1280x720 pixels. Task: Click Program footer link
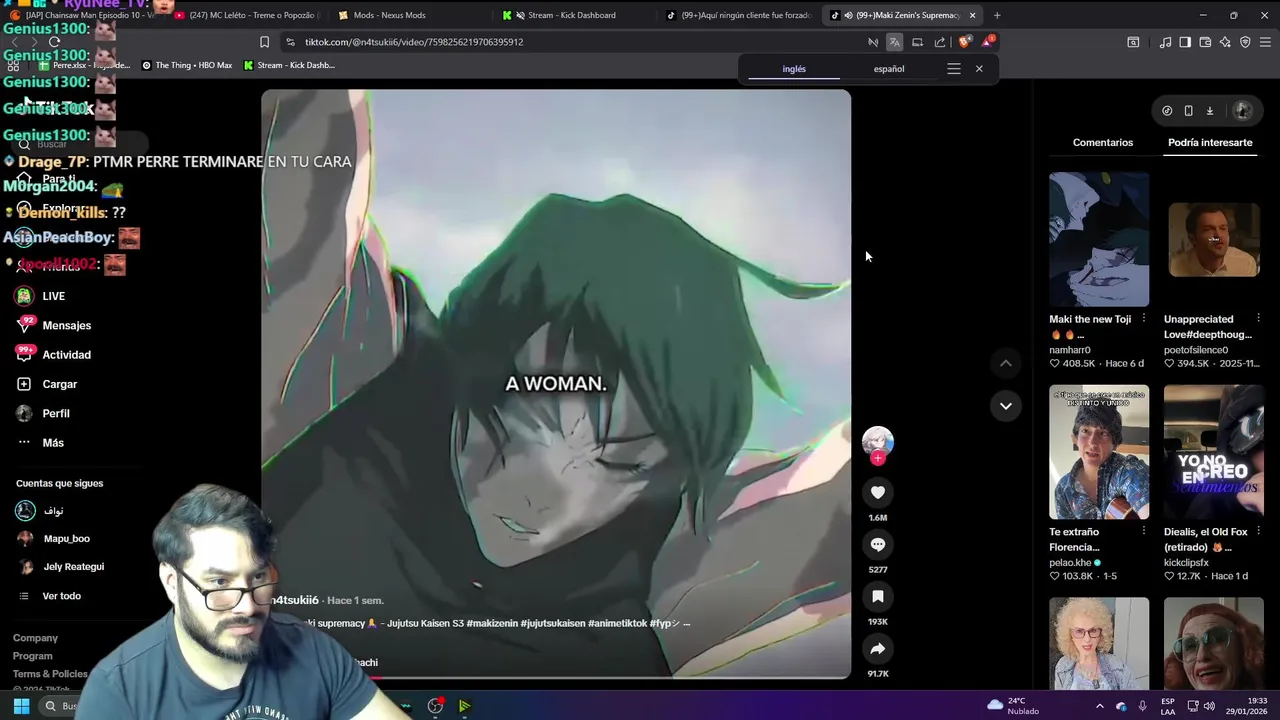[32, 656]
